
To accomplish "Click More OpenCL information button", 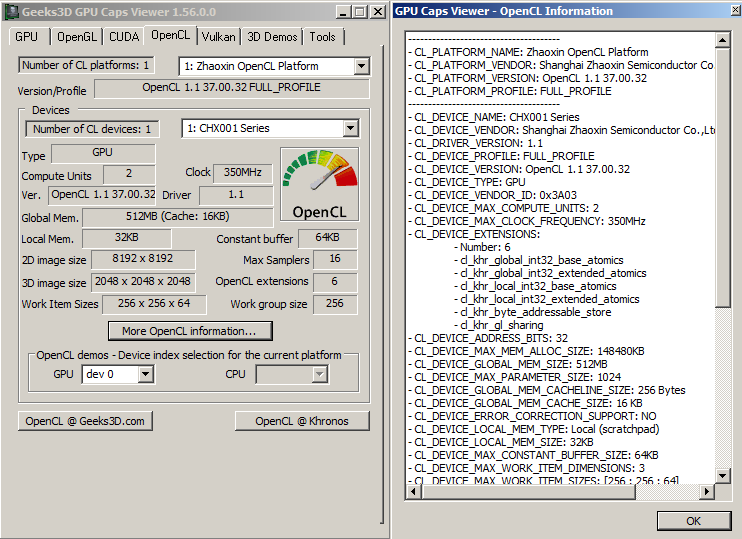I will [x=190, y=331].
